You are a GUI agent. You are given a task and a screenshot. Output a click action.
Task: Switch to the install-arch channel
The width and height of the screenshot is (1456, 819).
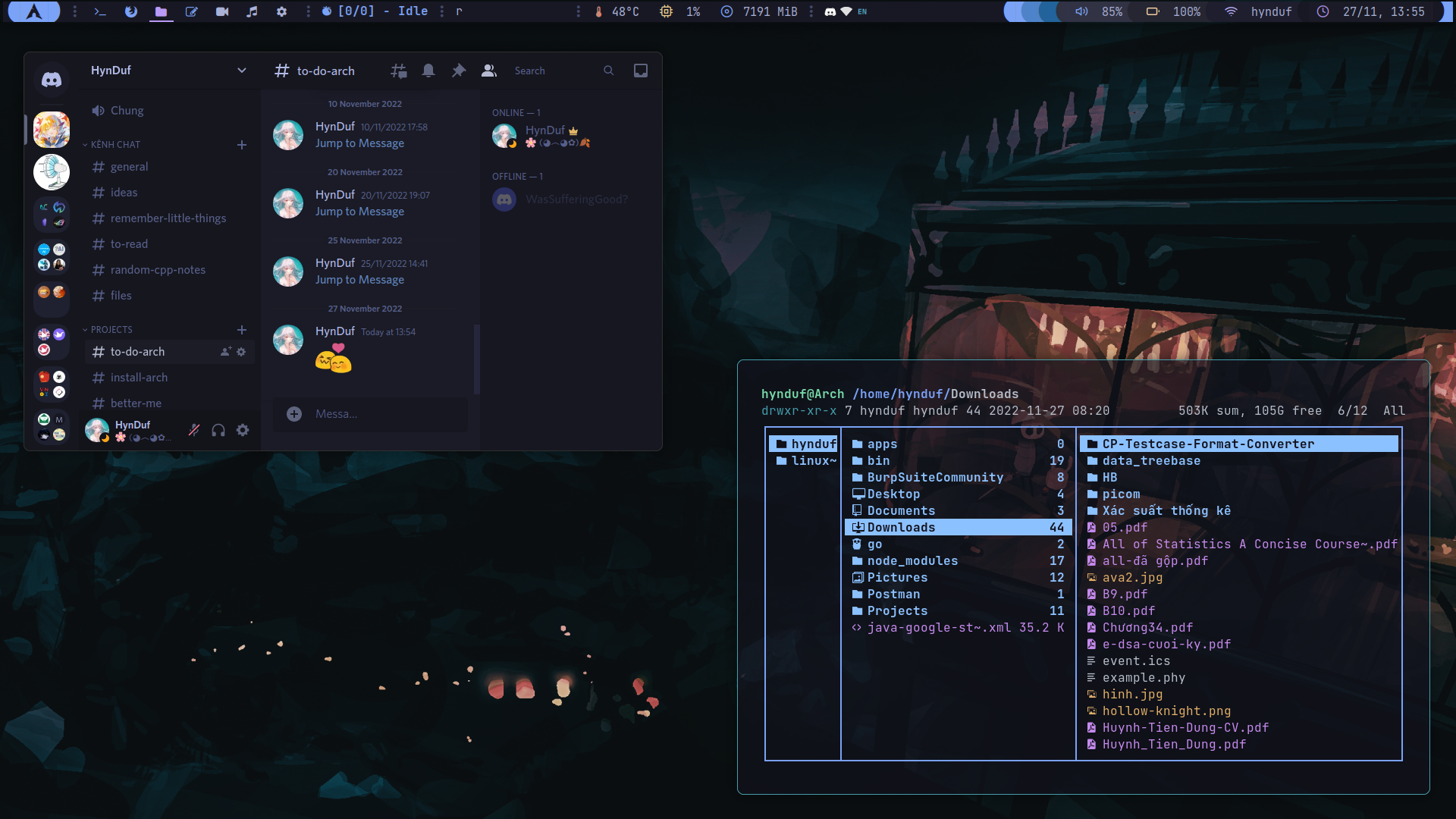139,378
